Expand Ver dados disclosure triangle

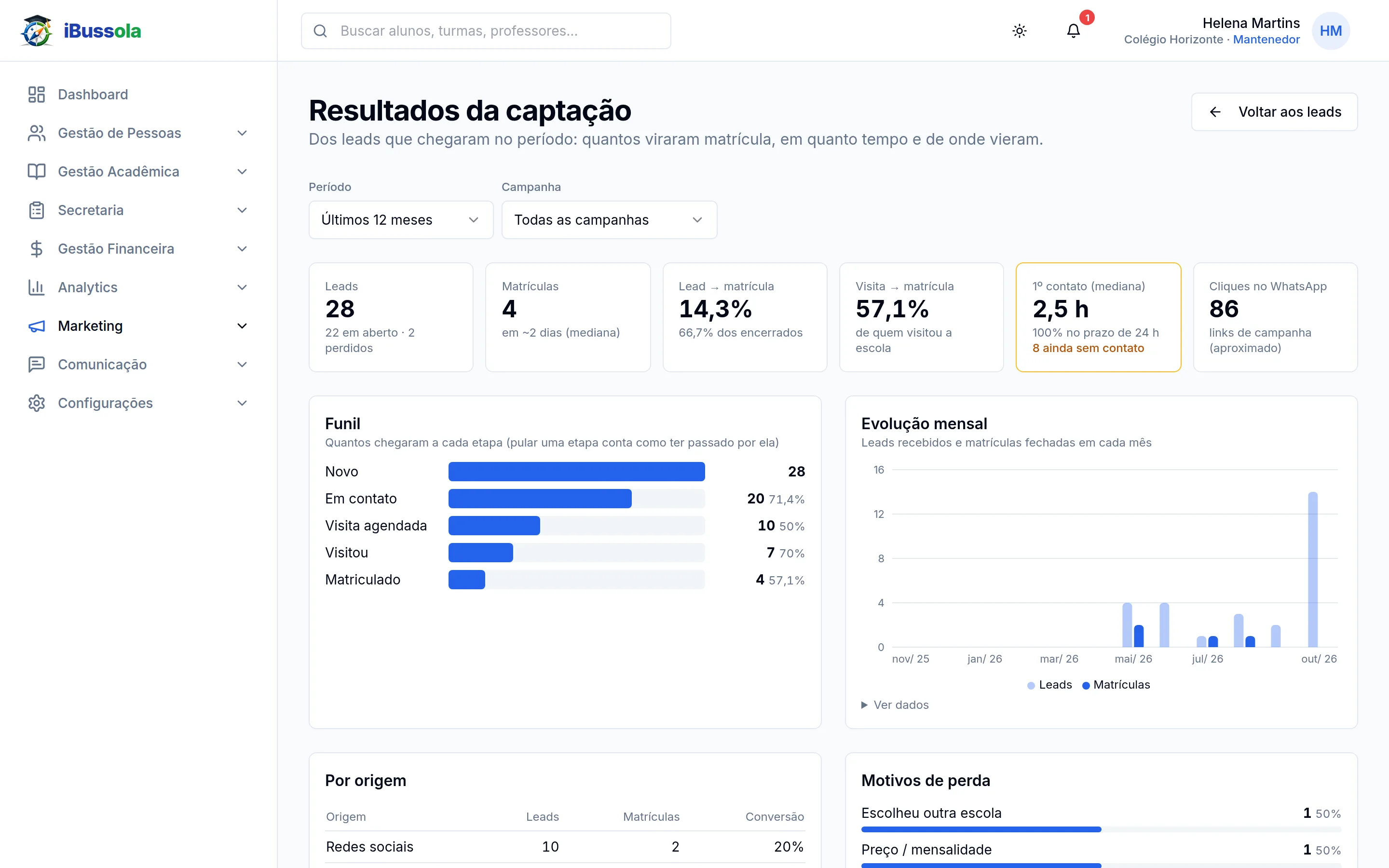(x=864, y=705)
